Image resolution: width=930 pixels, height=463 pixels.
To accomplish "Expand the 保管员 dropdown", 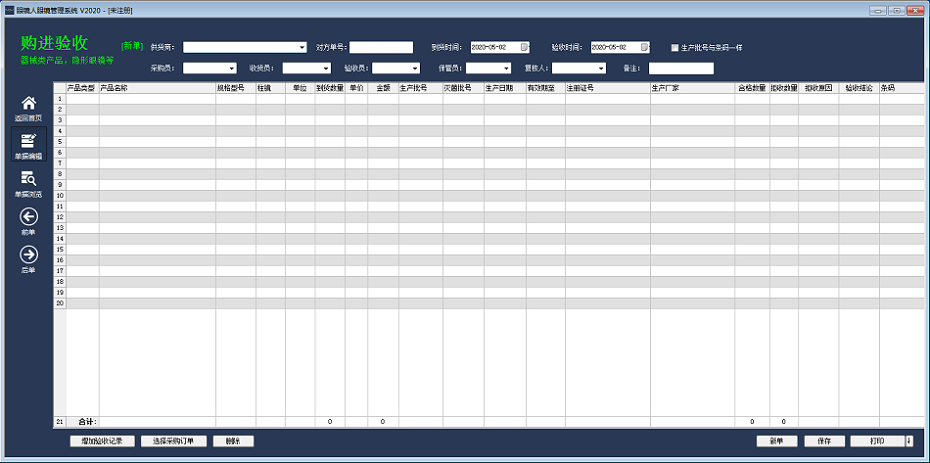I will (505, 69).
